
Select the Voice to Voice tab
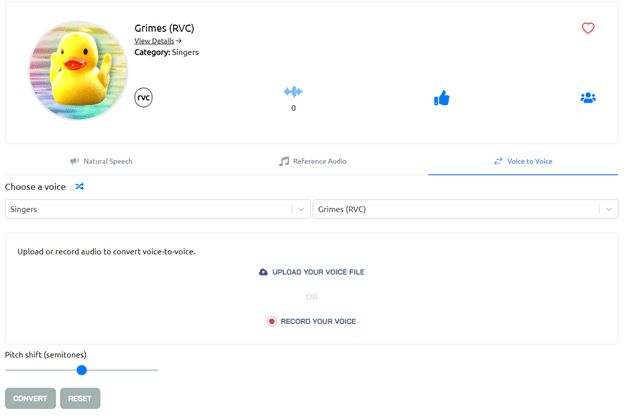point(522,161)
